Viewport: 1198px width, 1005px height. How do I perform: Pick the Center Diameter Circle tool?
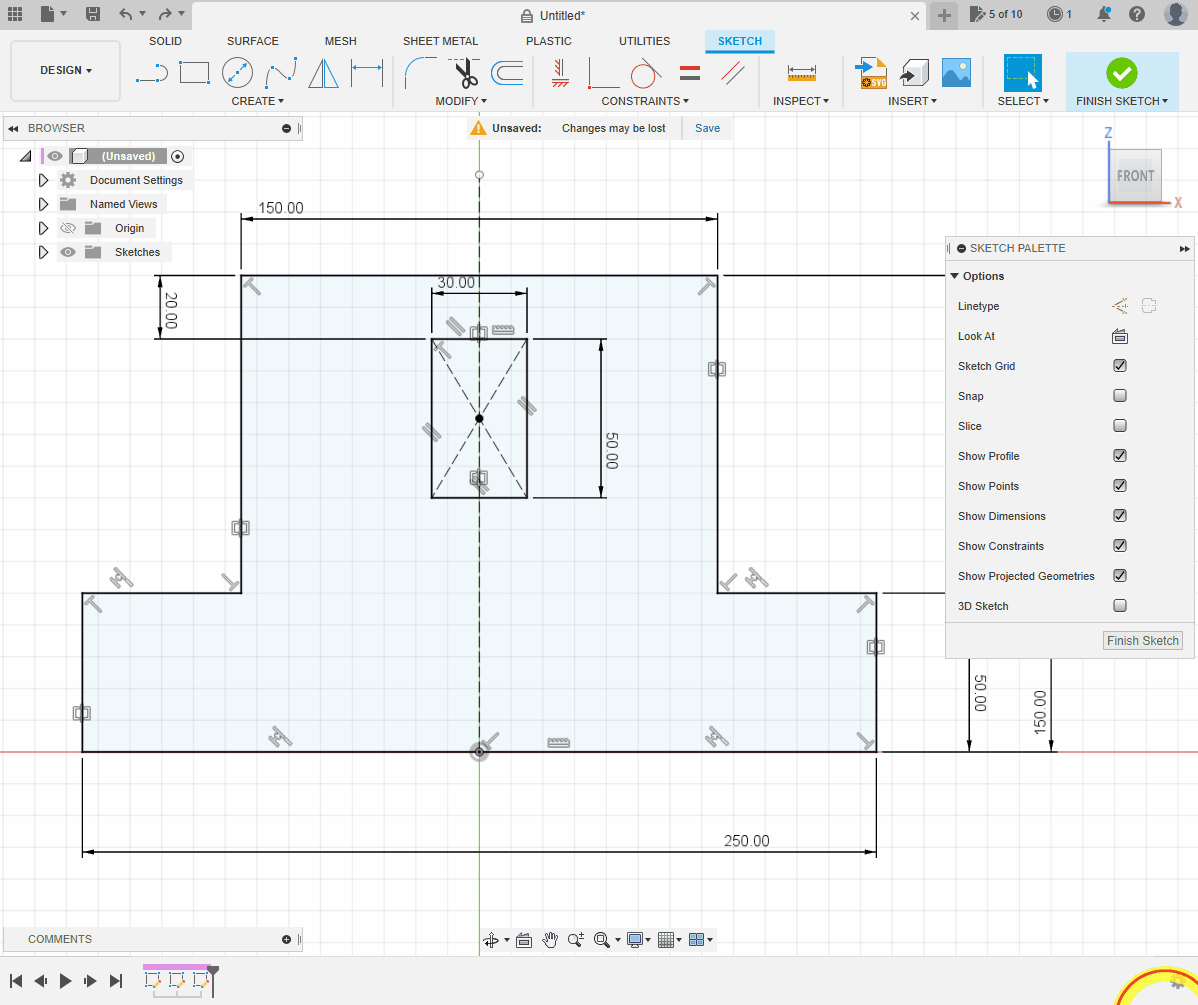(237, 73)
